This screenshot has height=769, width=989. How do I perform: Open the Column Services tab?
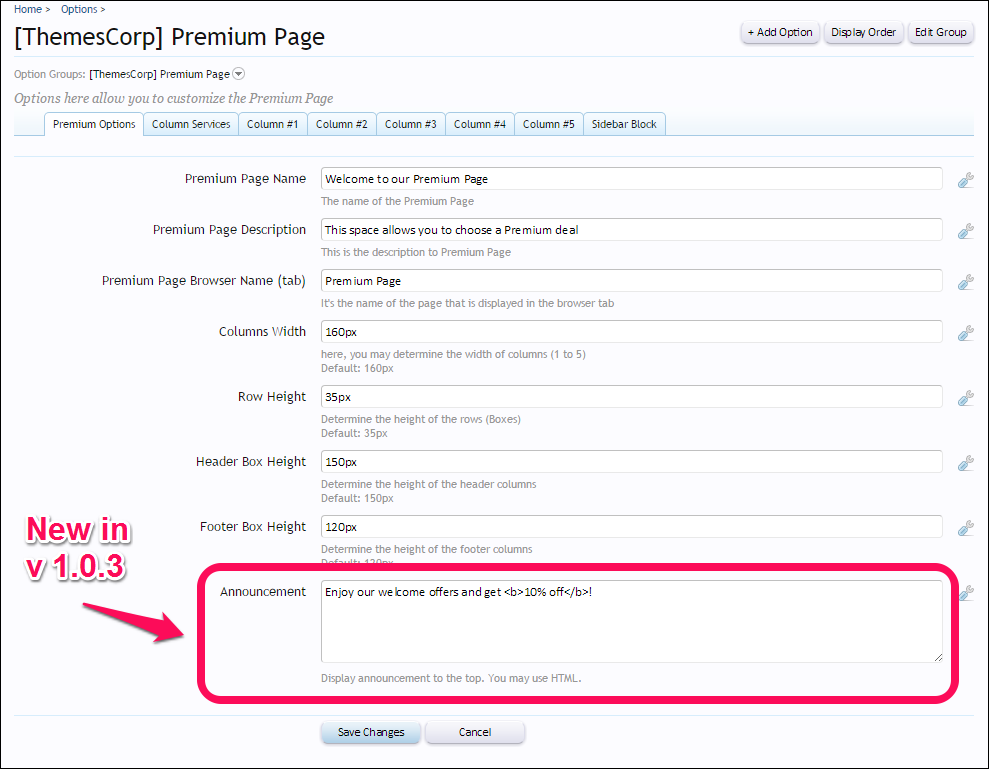click(x=191, y=124)
